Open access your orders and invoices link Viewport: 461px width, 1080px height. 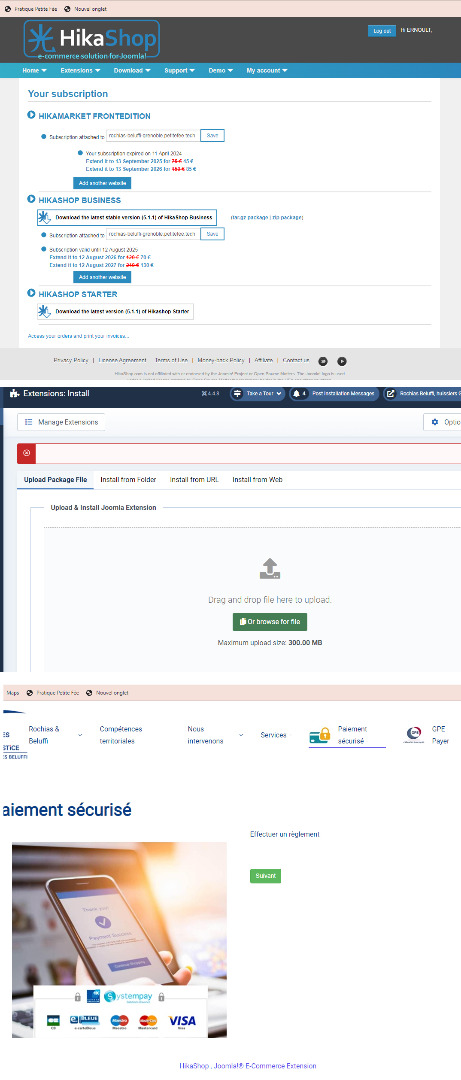click(78, 336)
